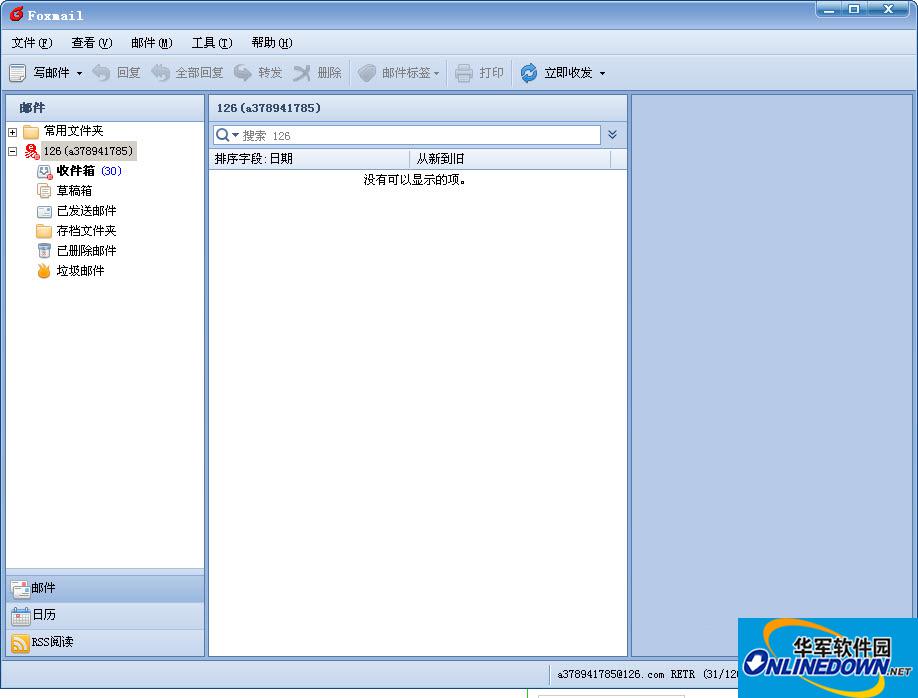The width and height of the screenshot is (918, 698).
Task: Expand the Common Folders (常用文件夹) node
Action: (x=12, y=132)
